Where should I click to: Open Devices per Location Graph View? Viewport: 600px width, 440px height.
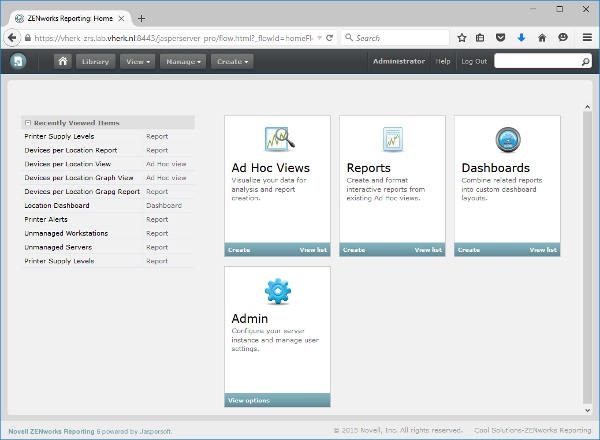79,178
